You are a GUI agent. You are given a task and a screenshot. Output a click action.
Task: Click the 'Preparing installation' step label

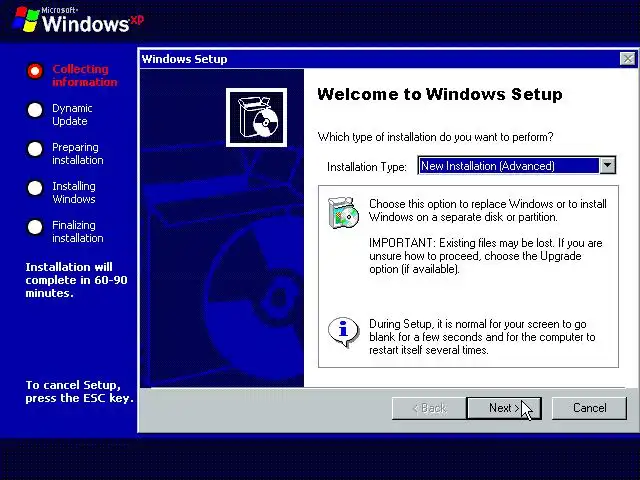78,153
